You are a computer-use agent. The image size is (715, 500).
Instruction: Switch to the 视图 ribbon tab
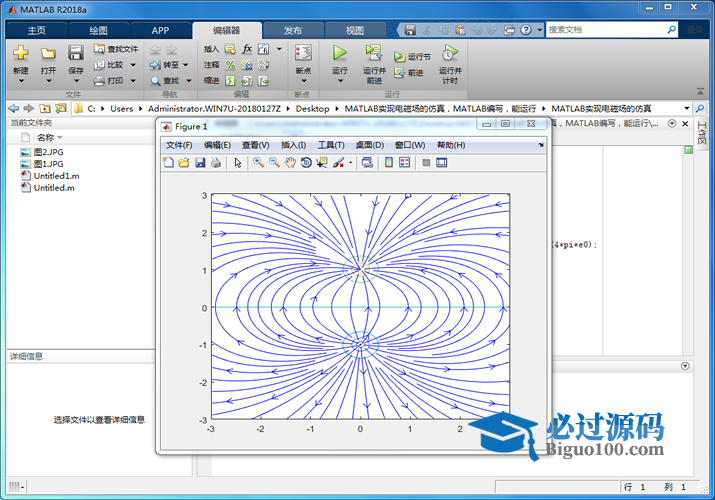pyautogui.click(x=355, y=31)
